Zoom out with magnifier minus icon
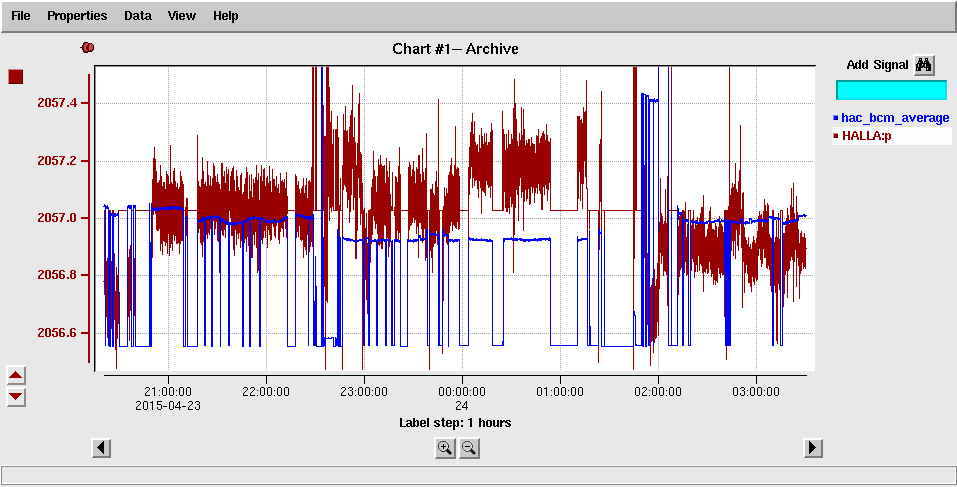The width and height of the screenshot is (957, 487). click(x=469, y=449)
